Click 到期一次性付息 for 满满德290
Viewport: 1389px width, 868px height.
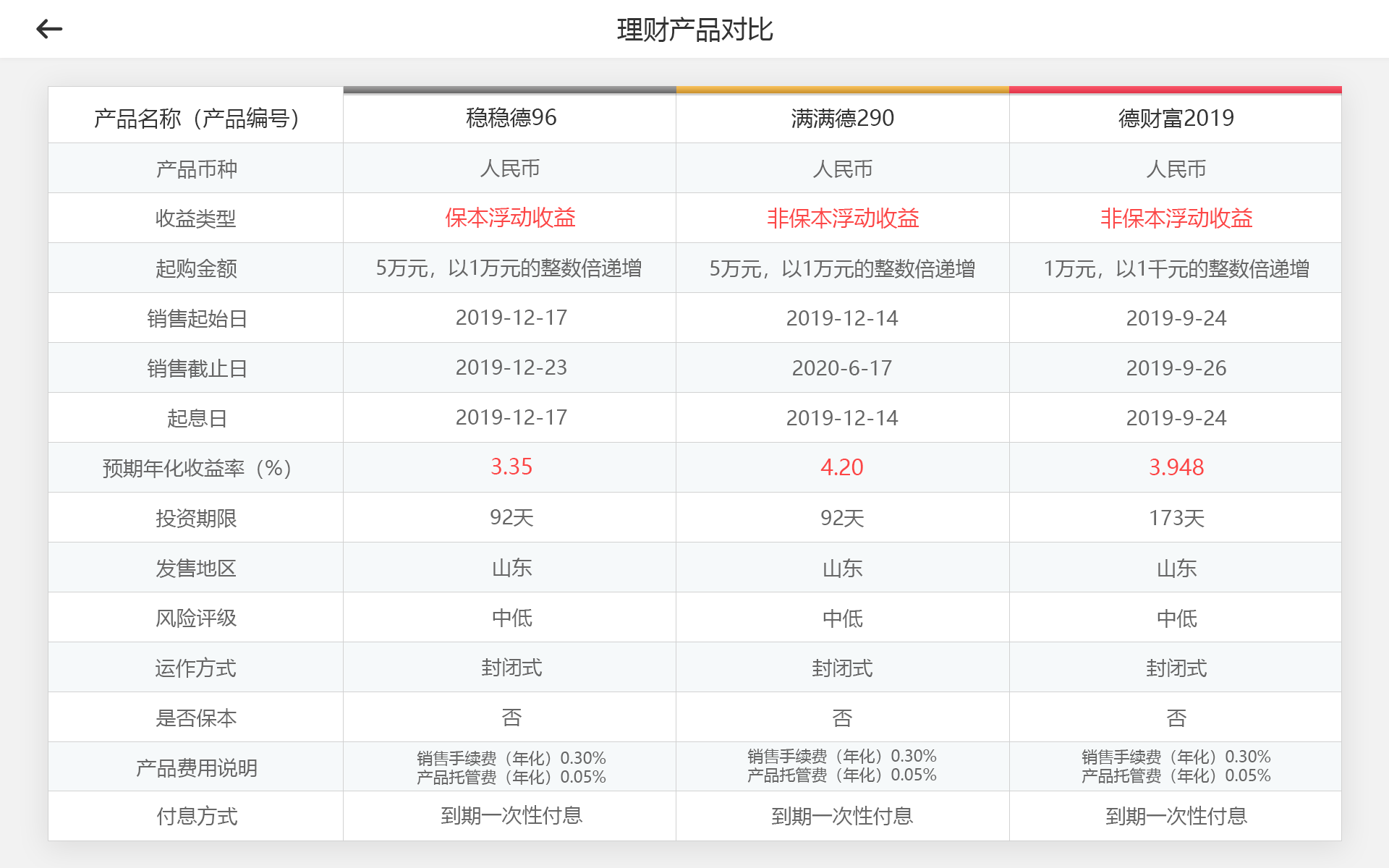(842, 816)
